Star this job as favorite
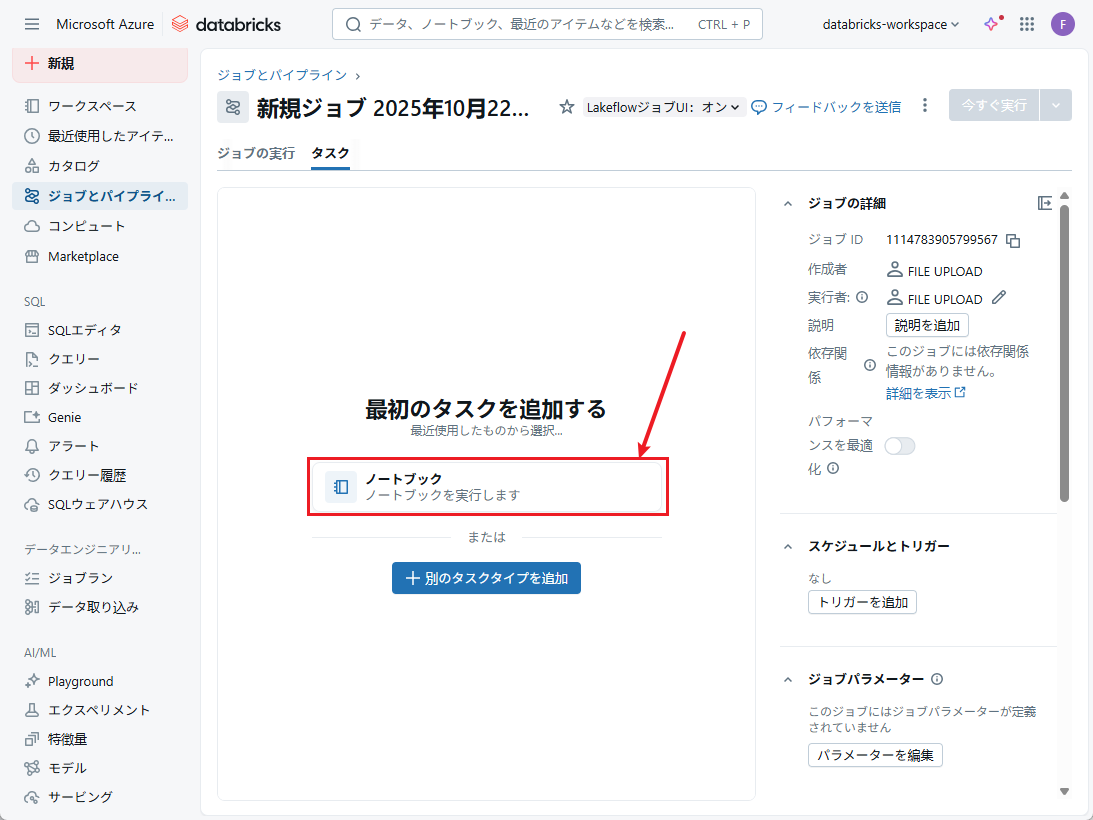The image size is (1093, 820). point(566,106)
